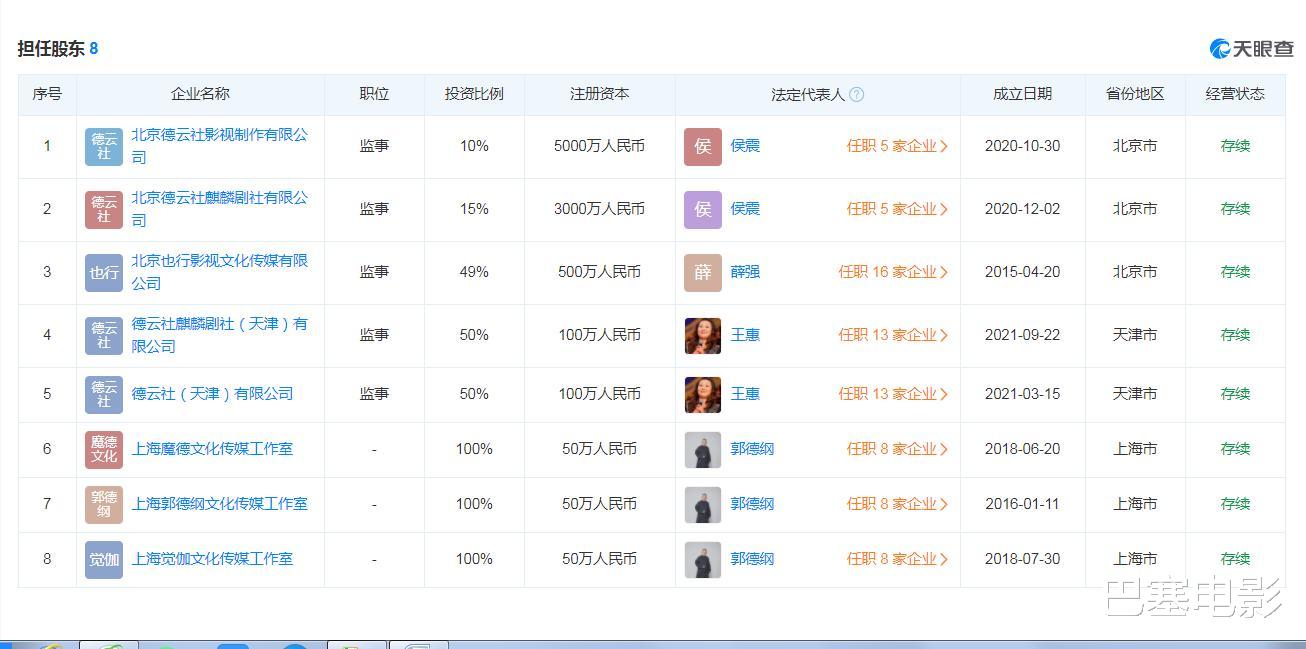Expand 任职 5 家企业 in row 1
1306x649 pixels.
pos(897,146)
